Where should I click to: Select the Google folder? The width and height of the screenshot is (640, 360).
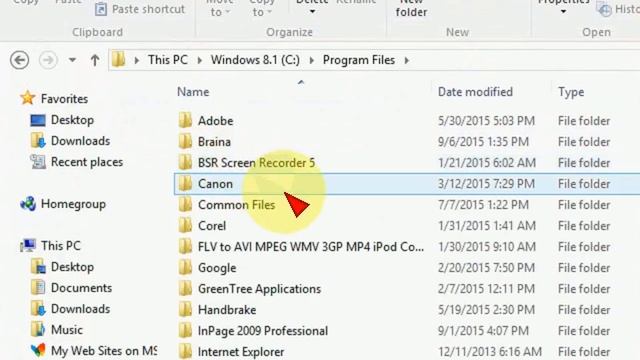coord(217,268)
